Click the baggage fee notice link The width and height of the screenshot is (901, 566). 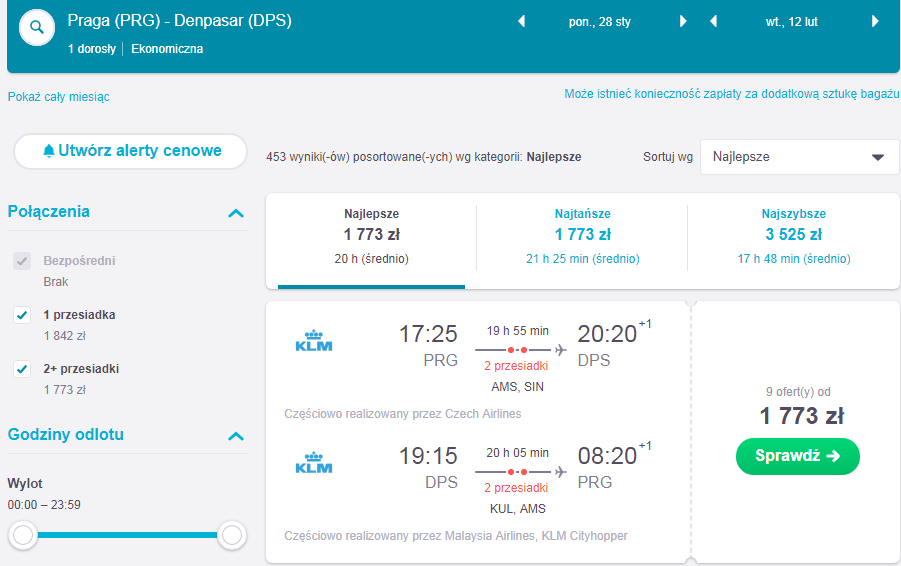point(731,94)
